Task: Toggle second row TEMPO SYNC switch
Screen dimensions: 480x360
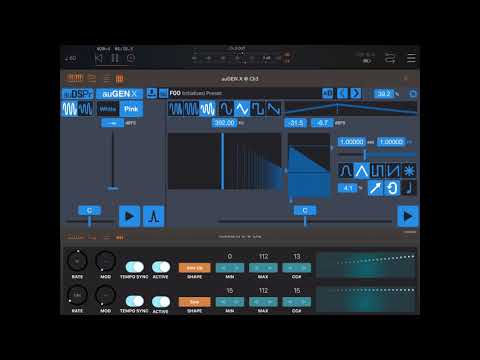Action: tap(134, 301)
